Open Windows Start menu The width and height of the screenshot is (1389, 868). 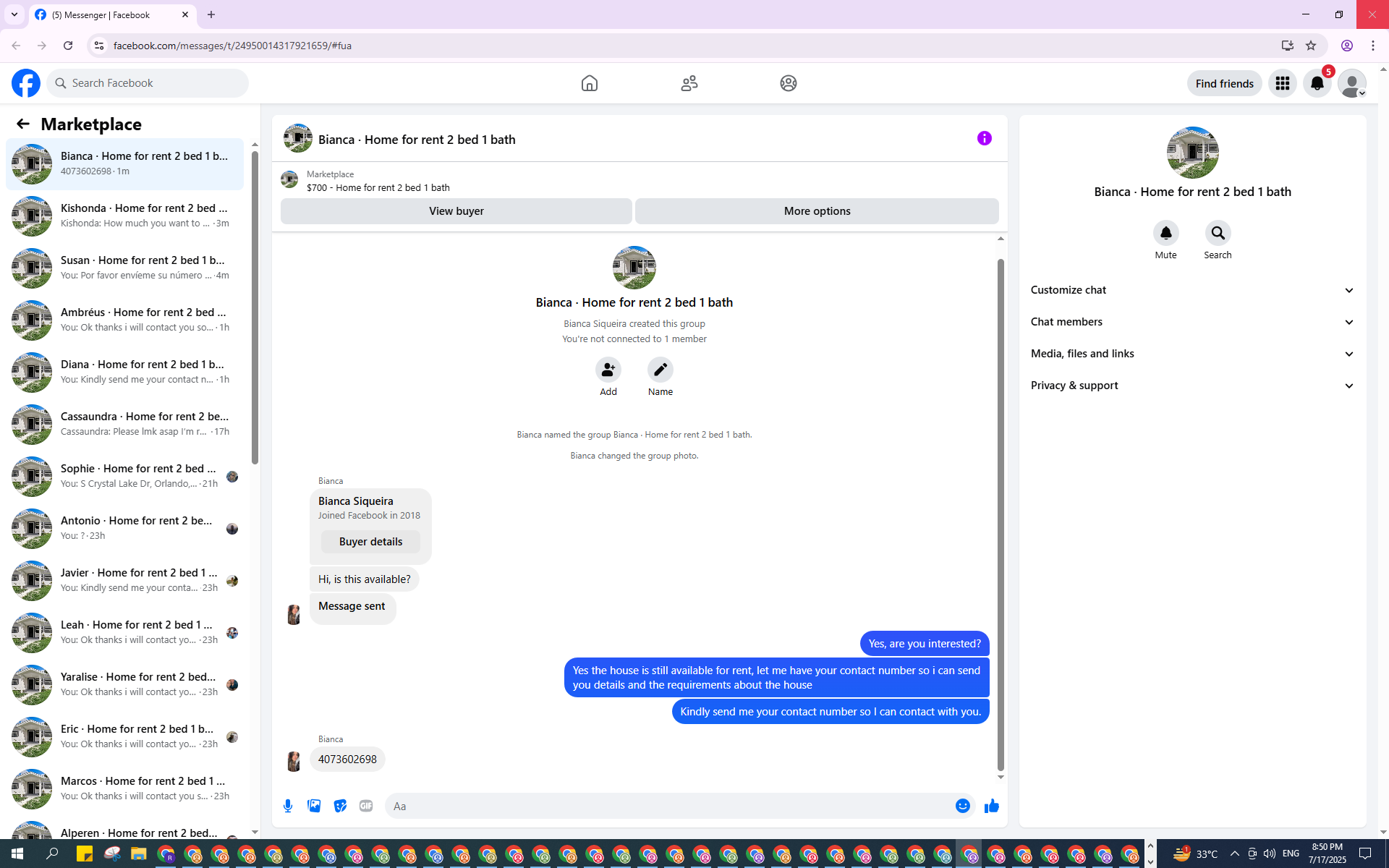click(17, 854)
